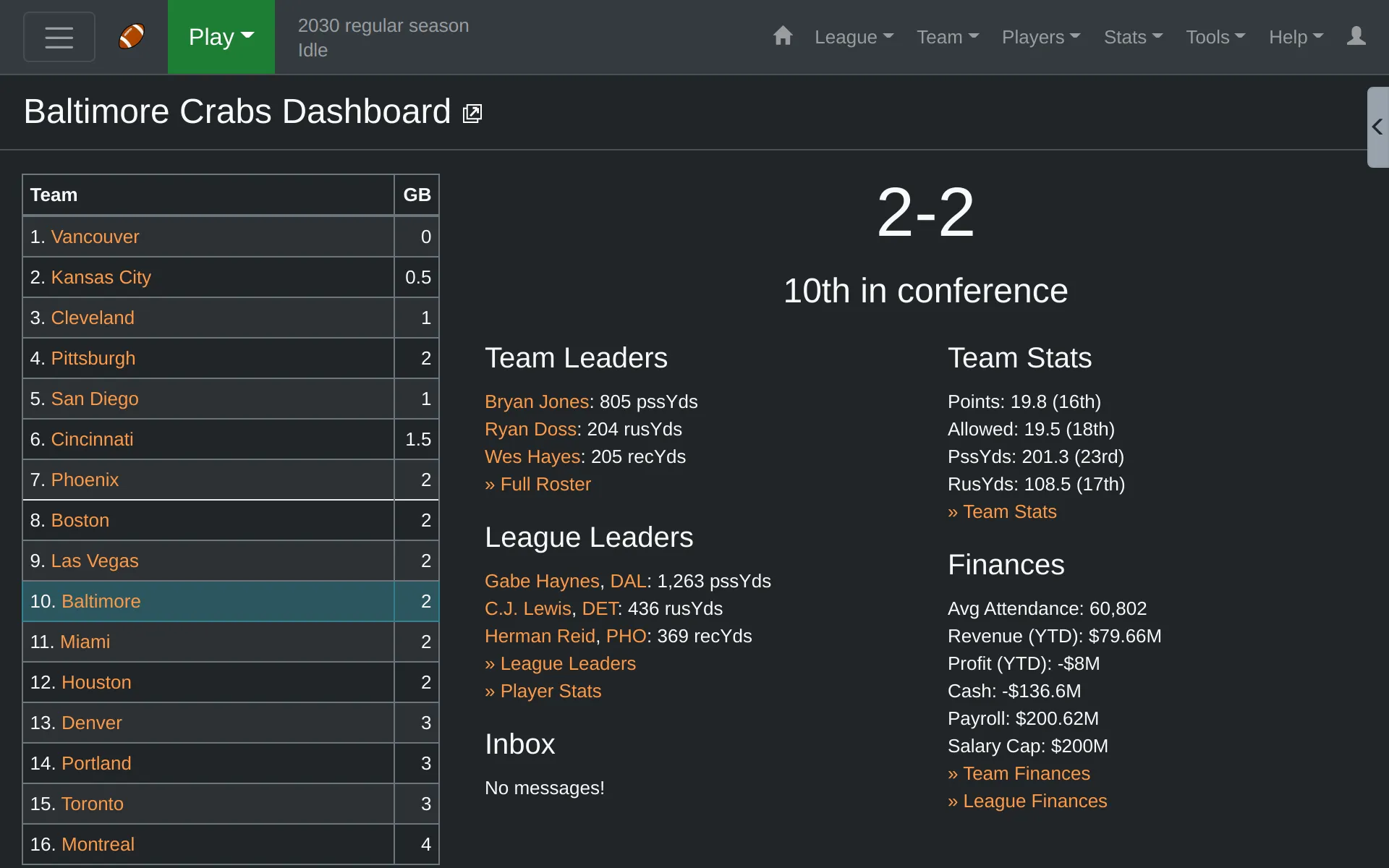The image size is (1389, 868).
Task: Click Baltimore in conference standings
Action: point(100,601)
